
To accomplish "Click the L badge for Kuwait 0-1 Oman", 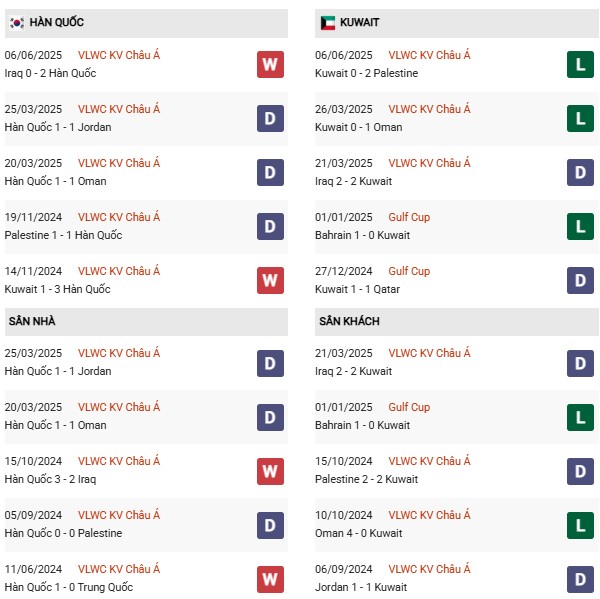I will click(580, 119).
